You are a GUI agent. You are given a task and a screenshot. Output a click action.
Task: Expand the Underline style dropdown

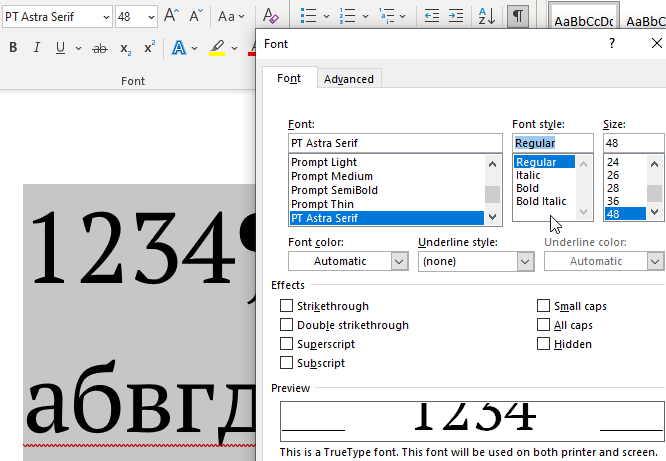coord(476,261)
